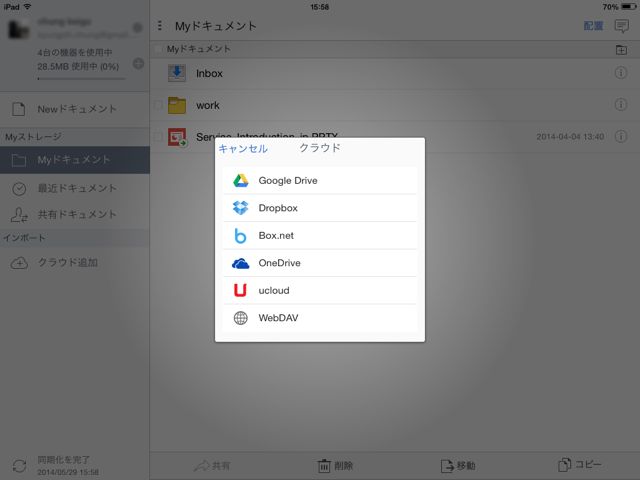Click the cloud plus icon in sidebar

(x=19, y=263)
